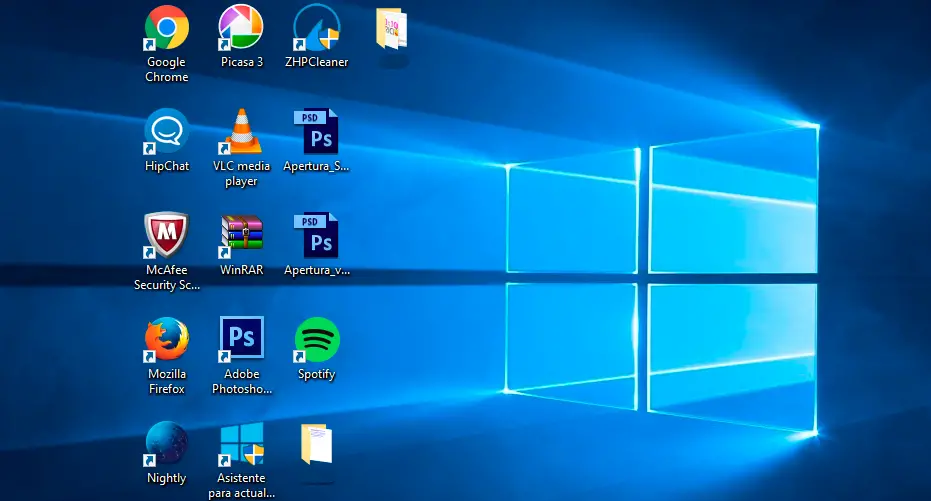
Task: Click the "Nightly" label text
Action: point(167,478)
